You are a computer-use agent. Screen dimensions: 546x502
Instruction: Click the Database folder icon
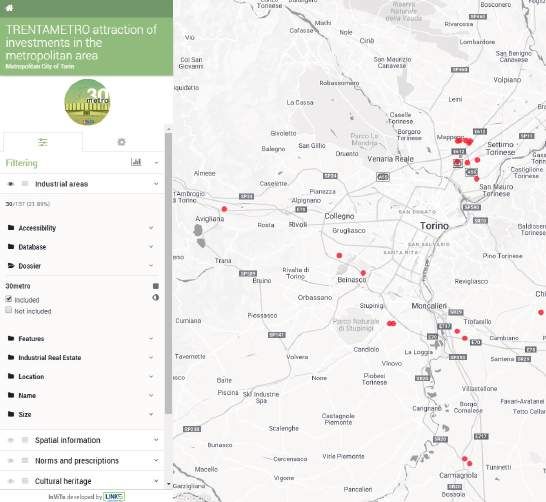point(11,246)
